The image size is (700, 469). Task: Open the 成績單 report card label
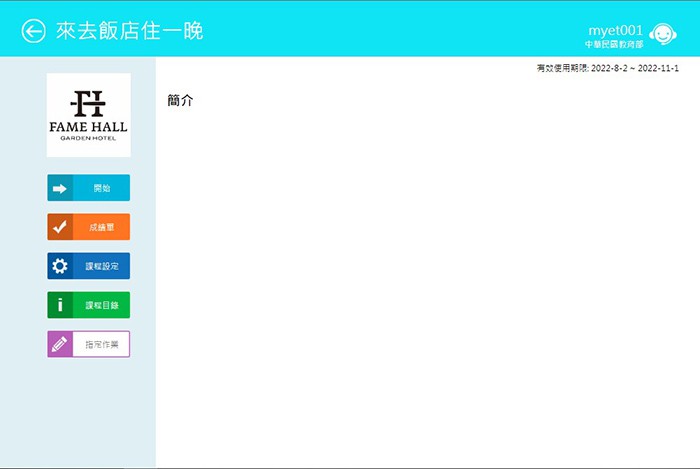pyautogui.click(x=101, y=227)
